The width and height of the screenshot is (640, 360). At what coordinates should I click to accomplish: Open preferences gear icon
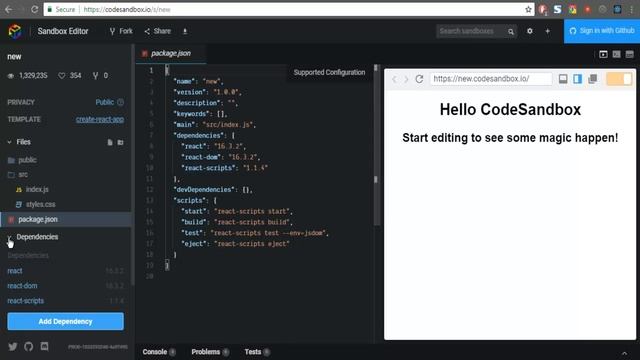(x=530, y=31)
